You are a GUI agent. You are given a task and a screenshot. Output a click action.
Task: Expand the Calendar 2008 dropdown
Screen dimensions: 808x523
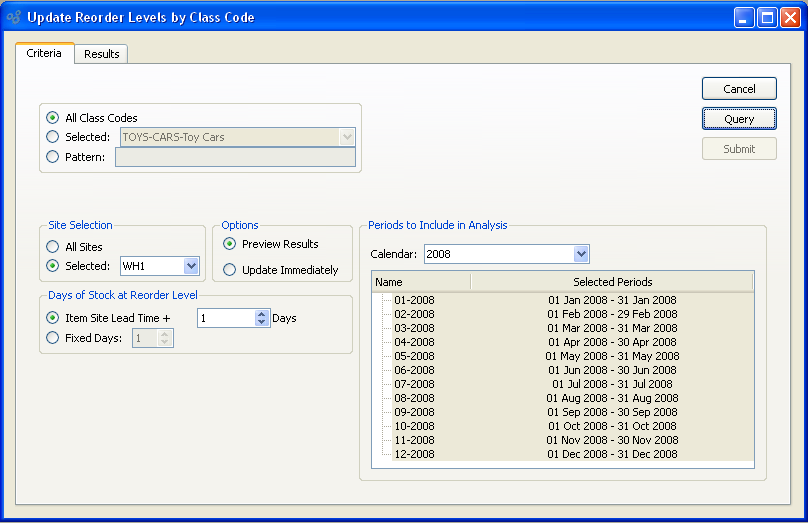[581, 254]
